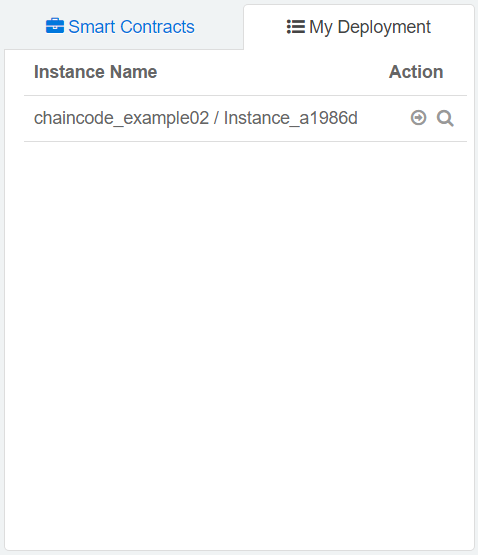Image resolution: width=478 pixels, height=555 pixels.
Task: Click the list icon beside My Deployment
Action: pyautogui.click(x=296, y=27)
